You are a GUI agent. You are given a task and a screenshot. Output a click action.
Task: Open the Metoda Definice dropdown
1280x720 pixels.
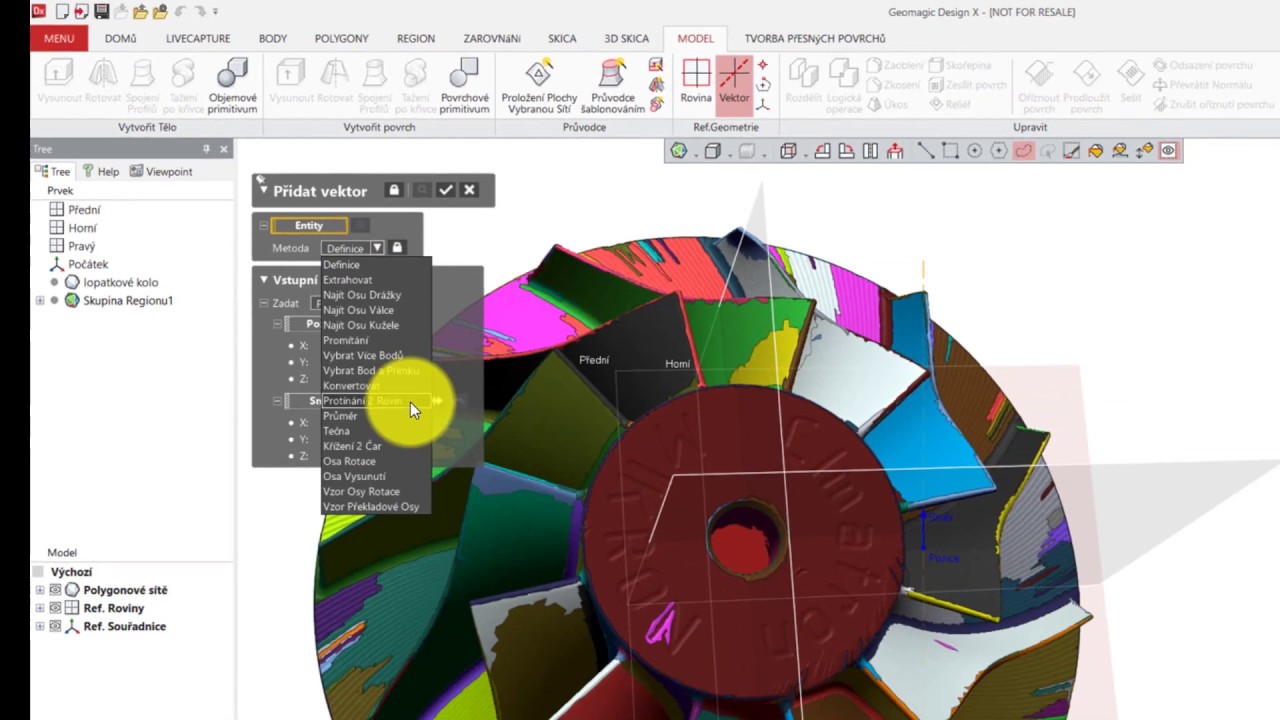377,247
